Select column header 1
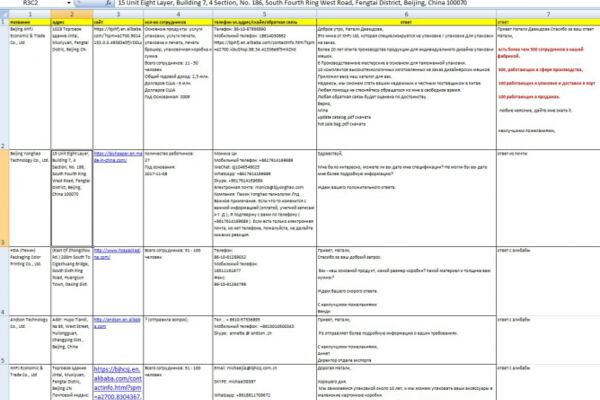This screenshot has height=400, width=600. (x=30, y=14)
